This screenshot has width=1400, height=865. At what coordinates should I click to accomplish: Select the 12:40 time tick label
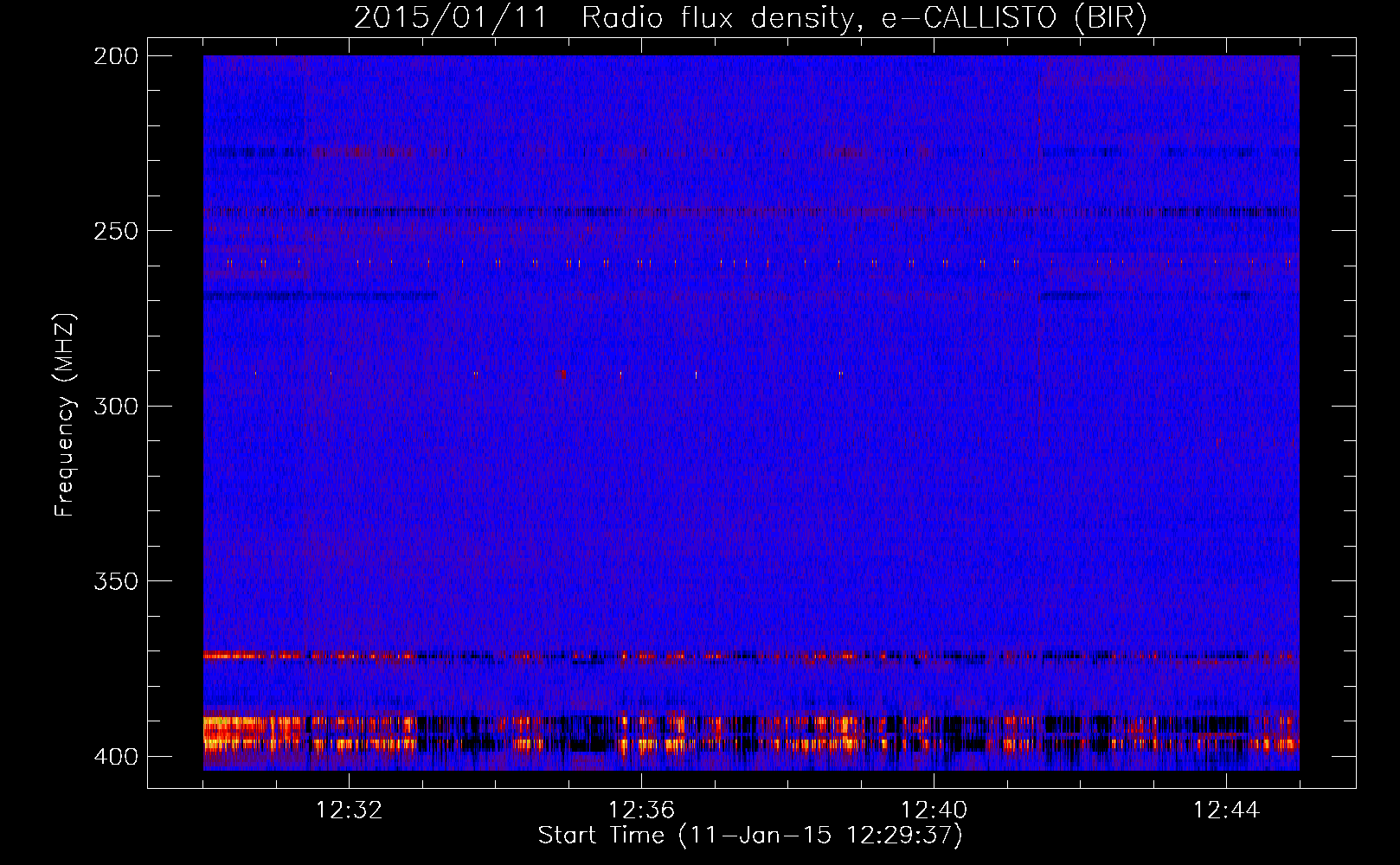[x=934, y=811]
